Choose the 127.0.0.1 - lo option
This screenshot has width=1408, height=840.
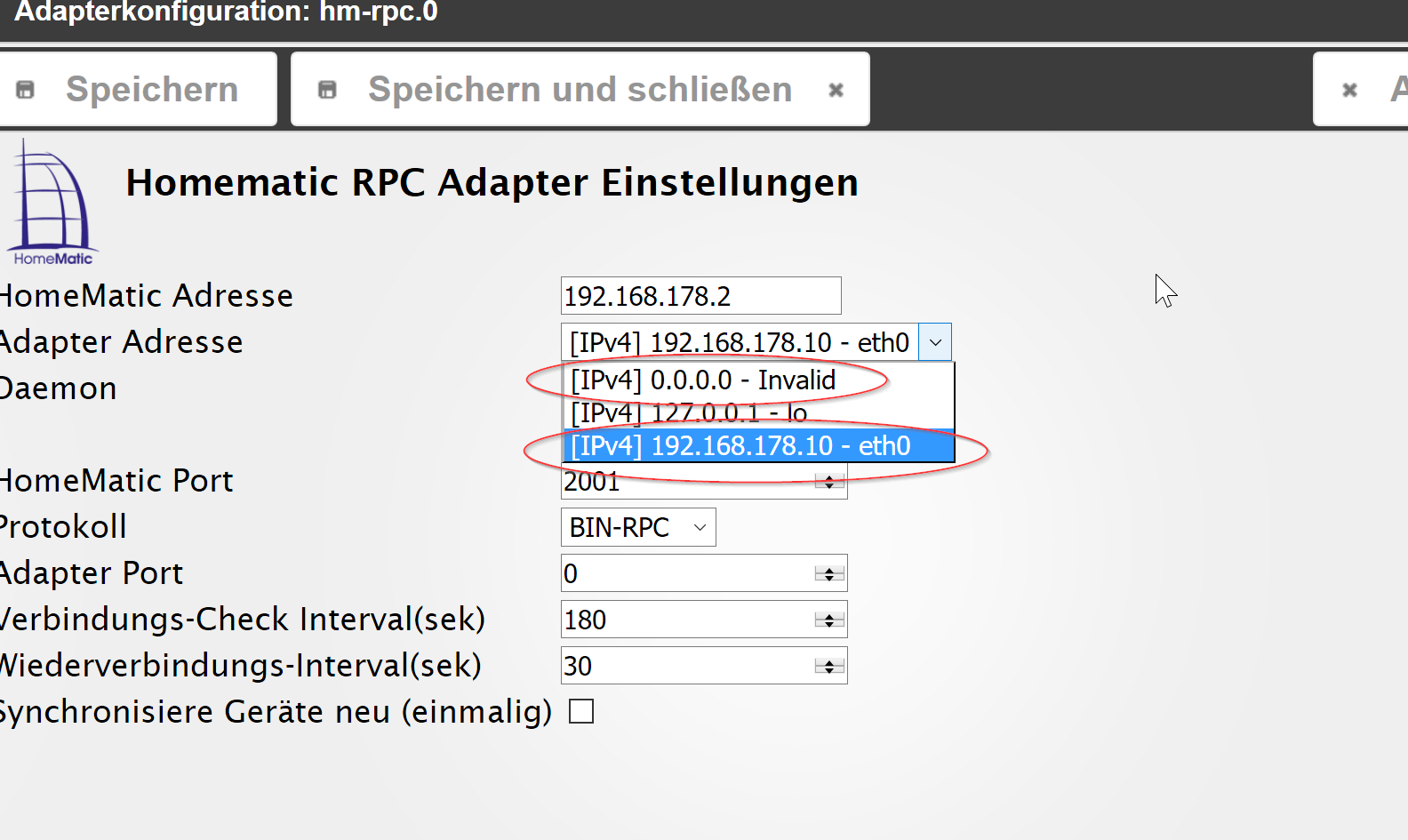click(759, 413)
